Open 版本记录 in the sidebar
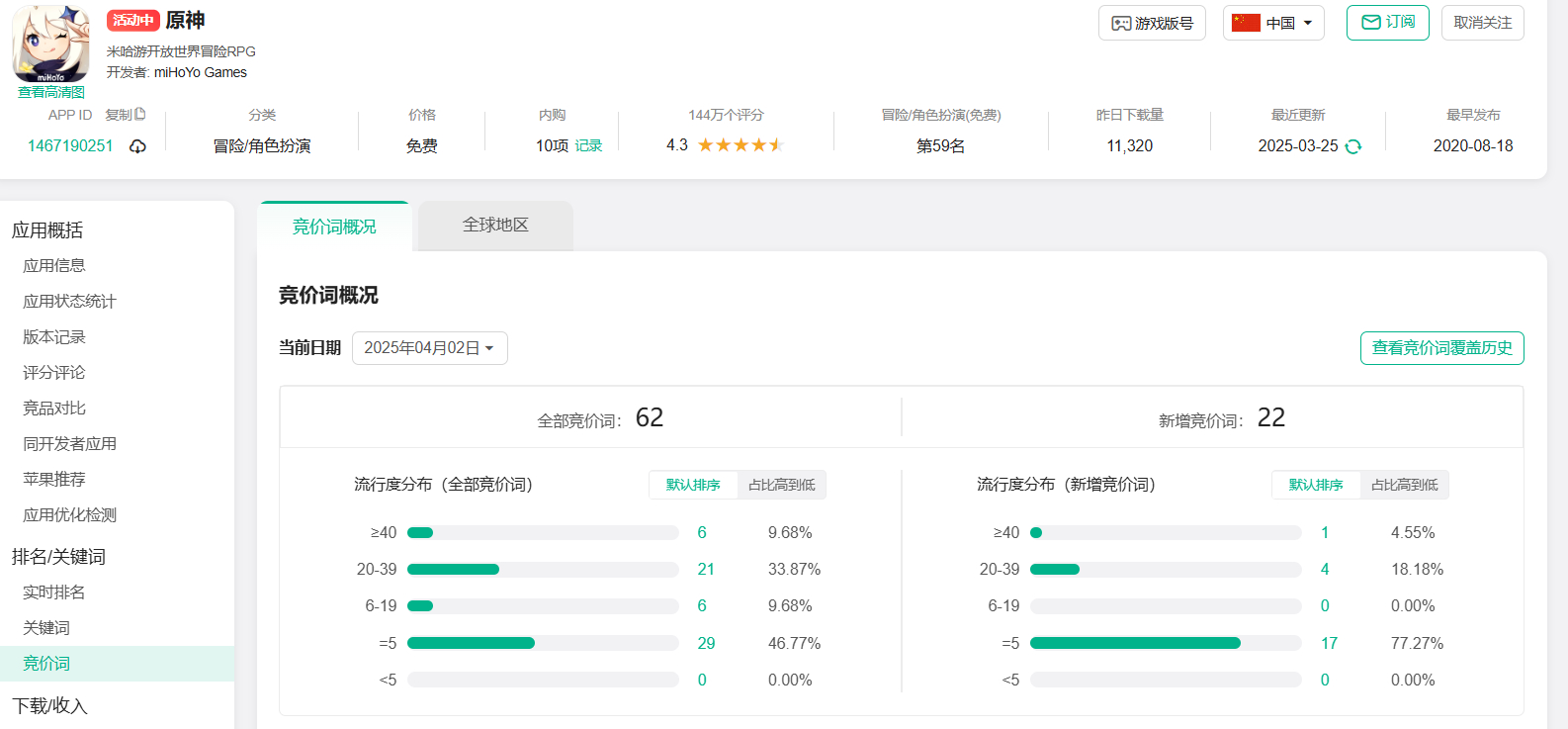Image resolution: width=1568 pixels, height=729 pixels. pyautogui.click(x=54, y=337)
